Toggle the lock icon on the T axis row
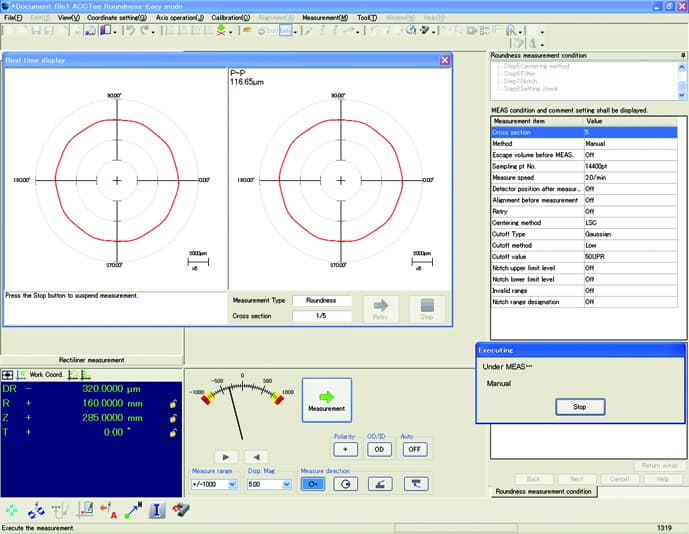 coord(173,433)
